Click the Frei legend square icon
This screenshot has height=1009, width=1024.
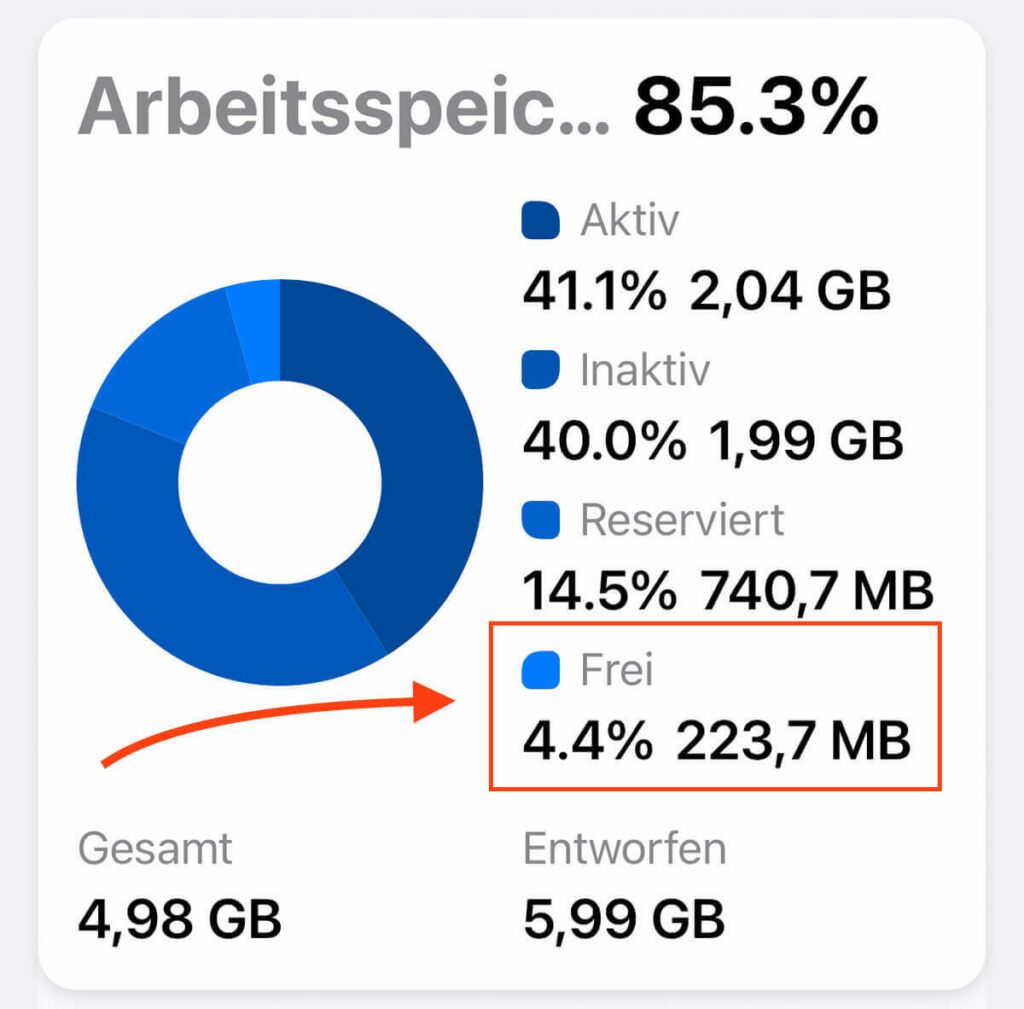[x=541, y=671]
